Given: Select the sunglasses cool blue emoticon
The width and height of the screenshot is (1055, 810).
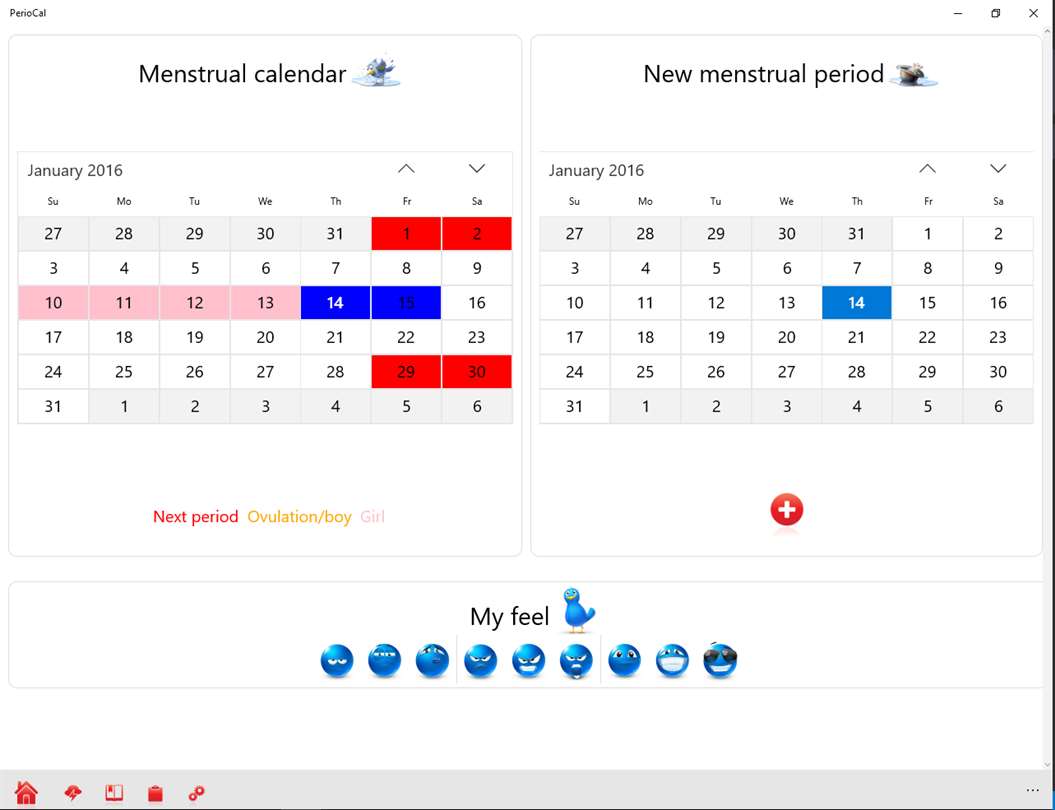Looking at the screenshot, I should (x=720, y=661).
